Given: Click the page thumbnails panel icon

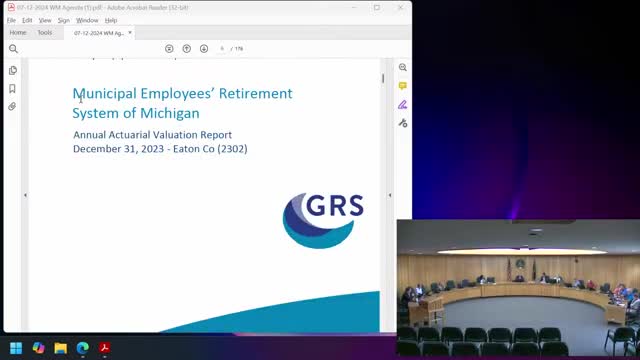Looking at the screenshot, I should (x=13, y=70).
